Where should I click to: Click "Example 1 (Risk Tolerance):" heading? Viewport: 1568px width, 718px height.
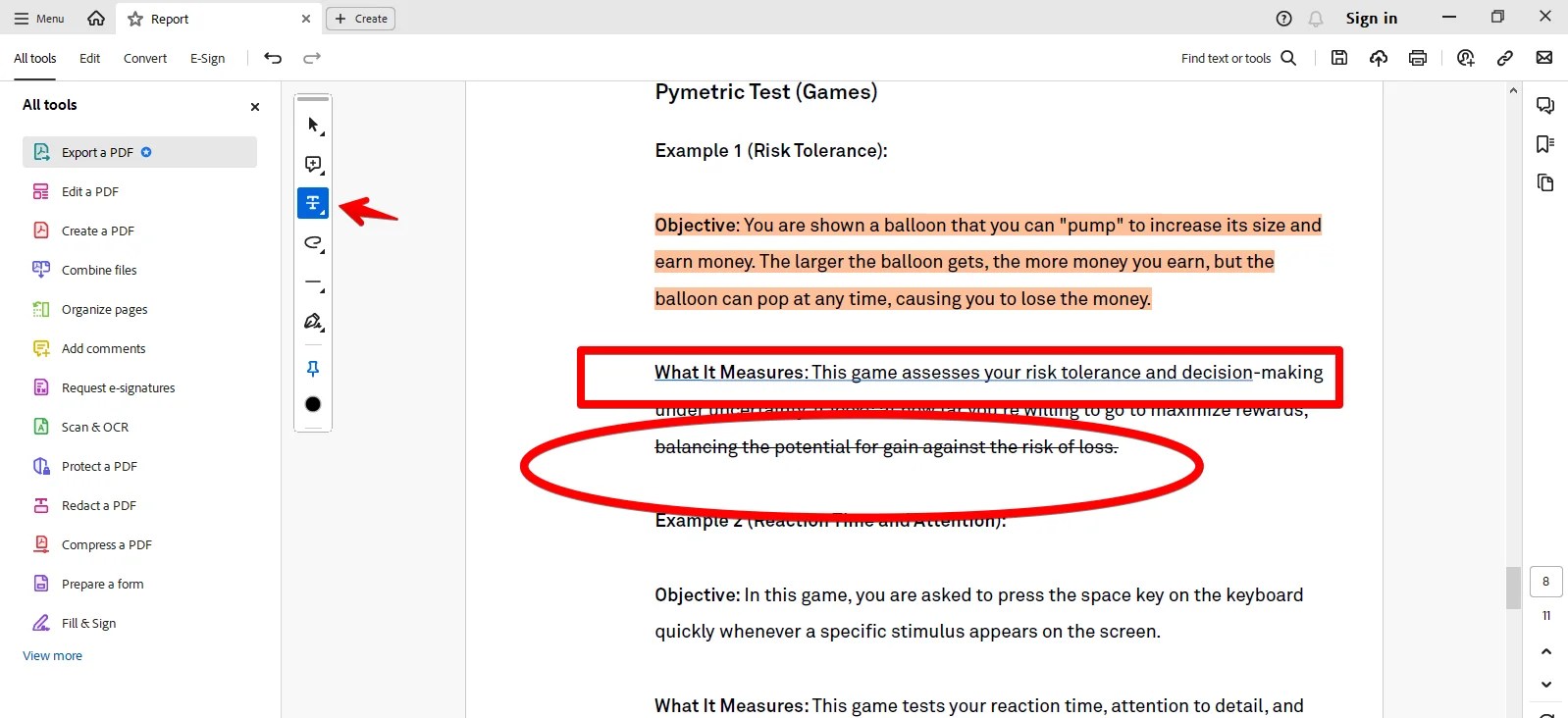[771, 151]
